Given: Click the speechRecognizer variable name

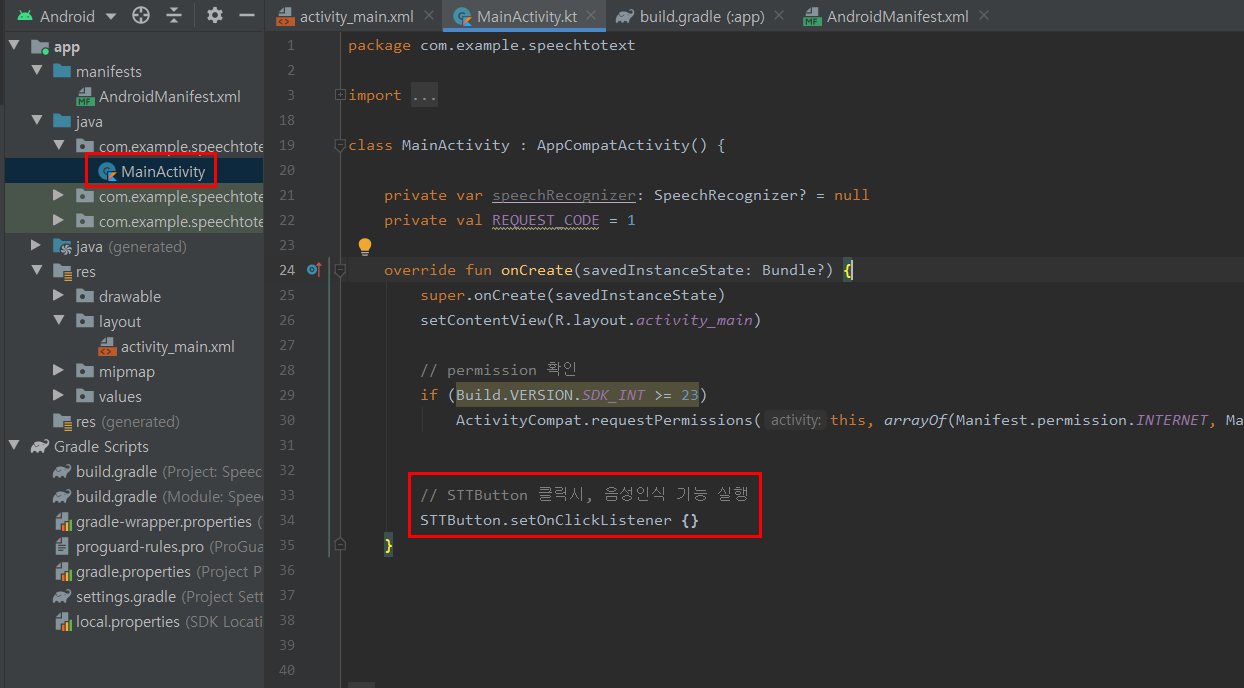Looking at the screenshot, I should click(564, 195).
